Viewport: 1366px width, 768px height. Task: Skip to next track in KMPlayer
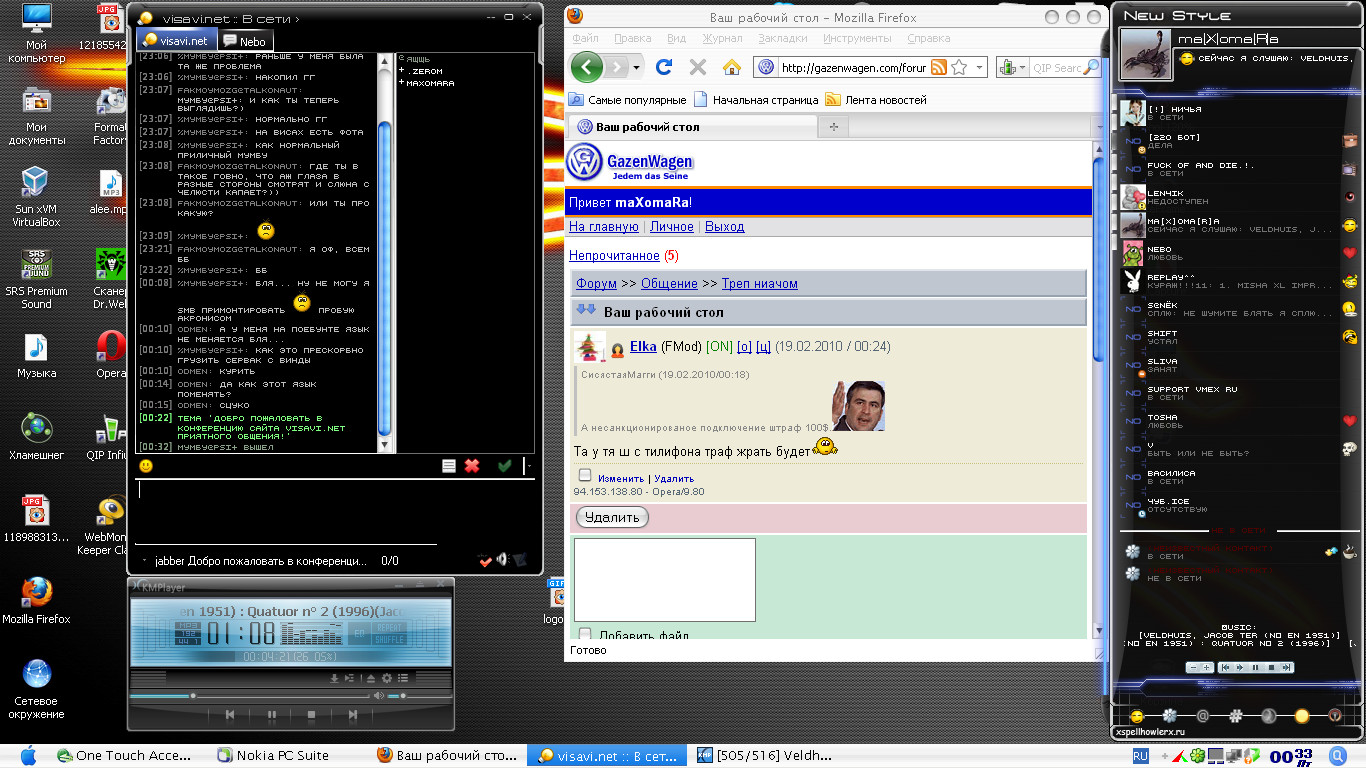352,715
